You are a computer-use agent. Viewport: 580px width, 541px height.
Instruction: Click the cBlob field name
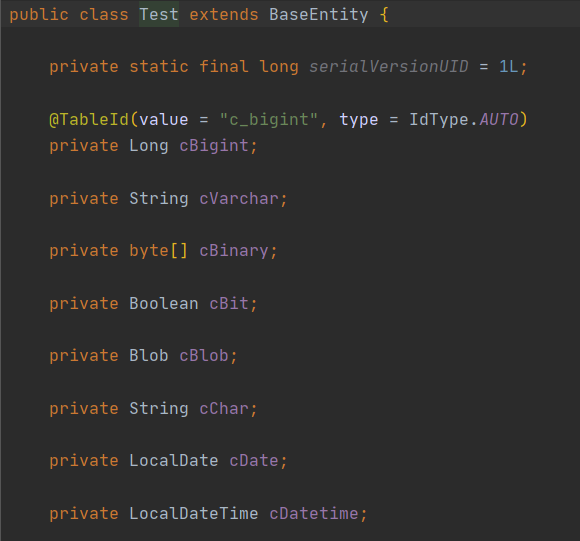[x=204, y=356]
